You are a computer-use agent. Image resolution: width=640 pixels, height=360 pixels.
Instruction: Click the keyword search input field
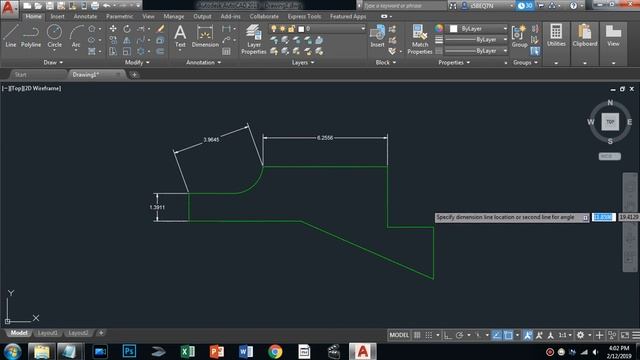click(405, 6)
